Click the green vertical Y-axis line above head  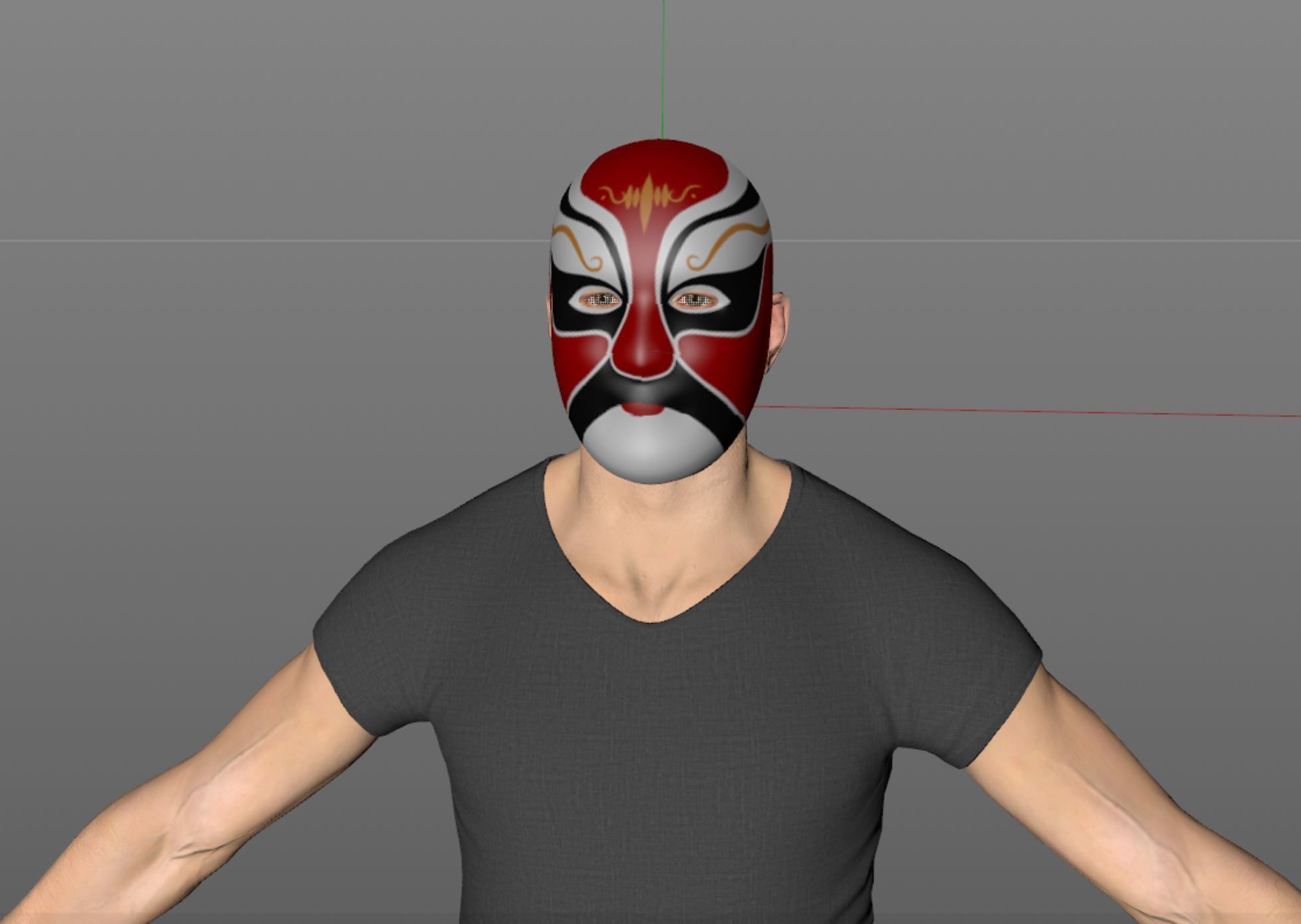click(662, 66)
